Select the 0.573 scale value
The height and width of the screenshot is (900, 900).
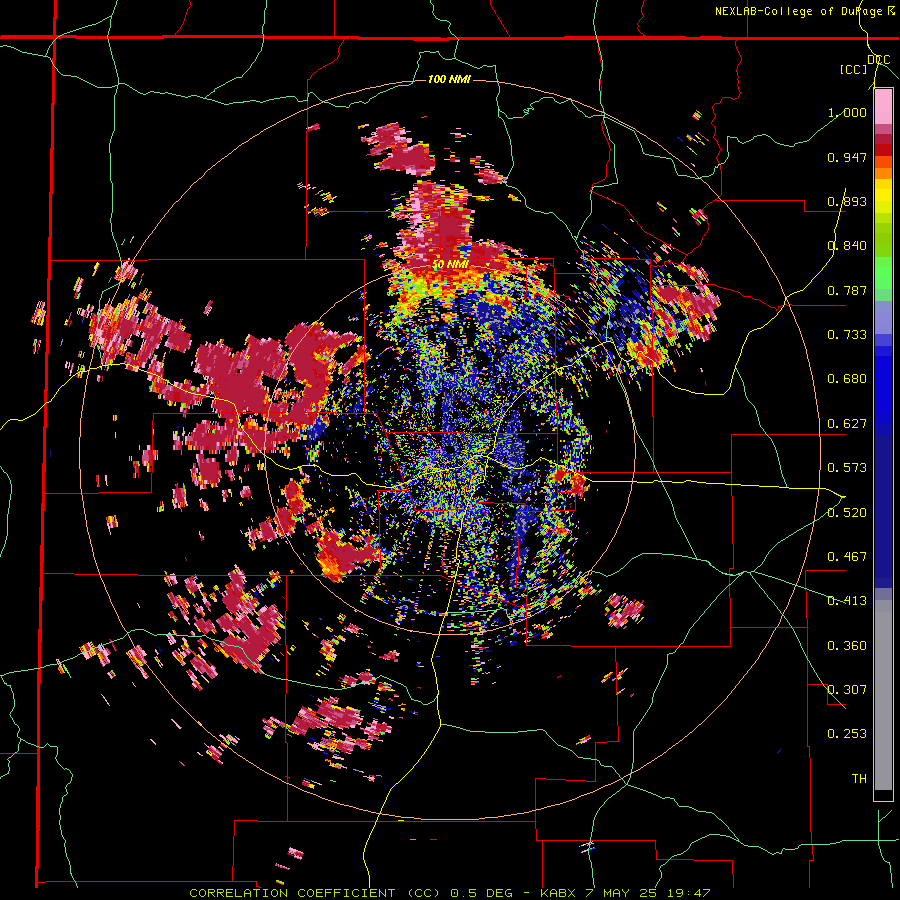pyautogui.click(x=847, y=468)
